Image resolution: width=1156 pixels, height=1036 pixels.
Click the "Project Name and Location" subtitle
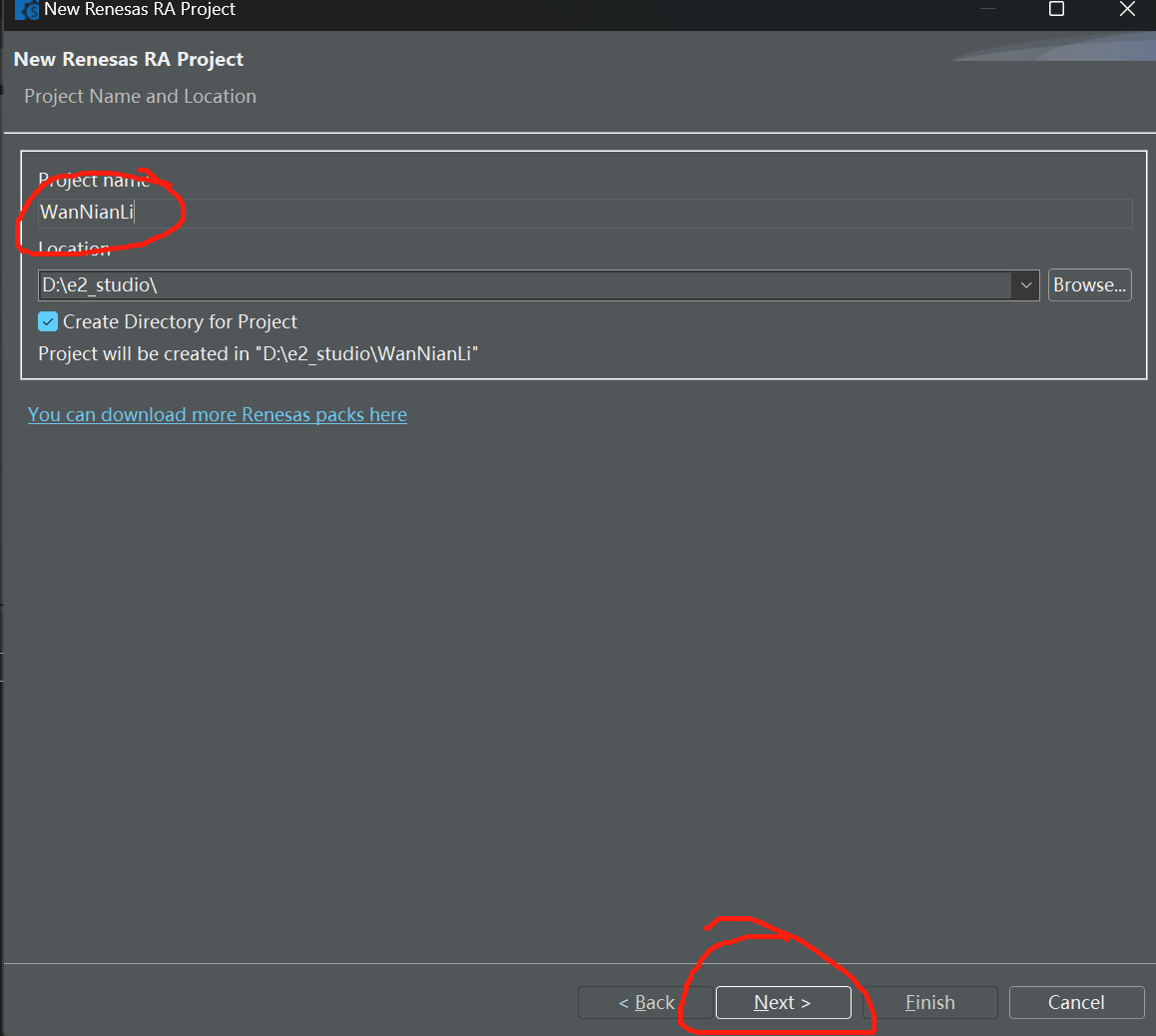click(x=140, y=97)
